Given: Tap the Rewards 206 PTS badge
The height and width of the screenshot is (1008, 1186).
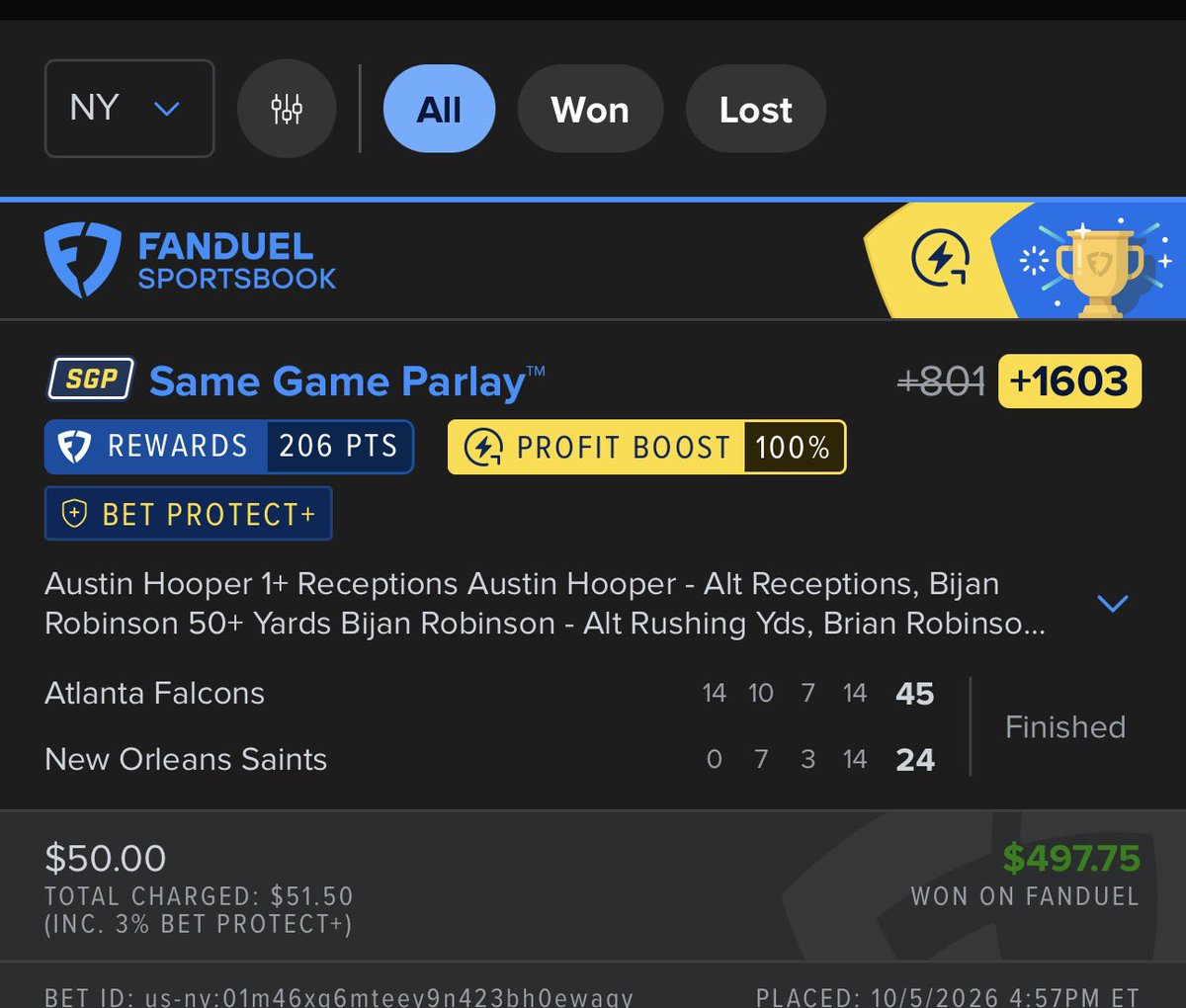Looking at the screenshot, I should (x=229, y=447).
